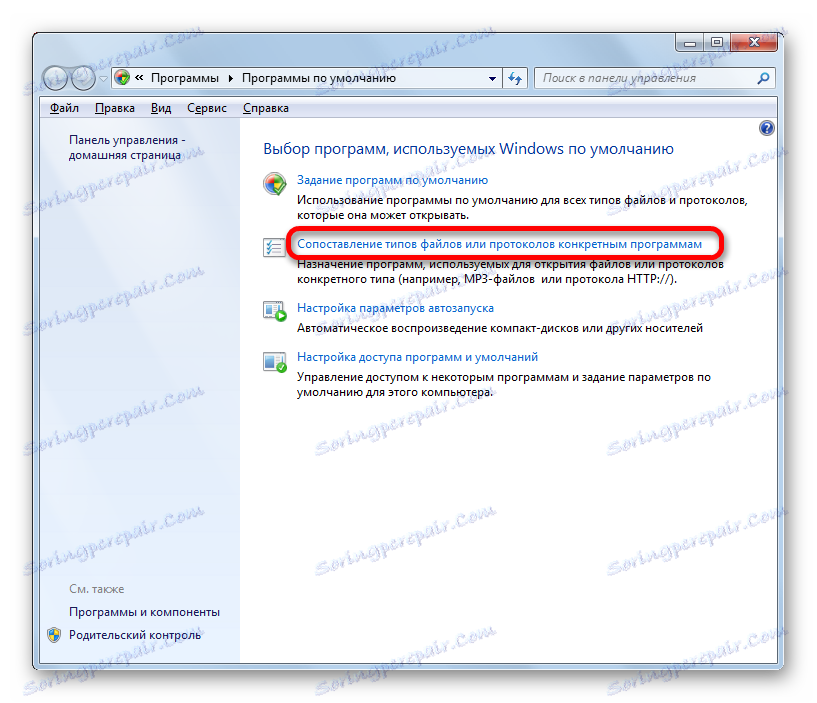Maximize the control panel window

pos(717,43)
